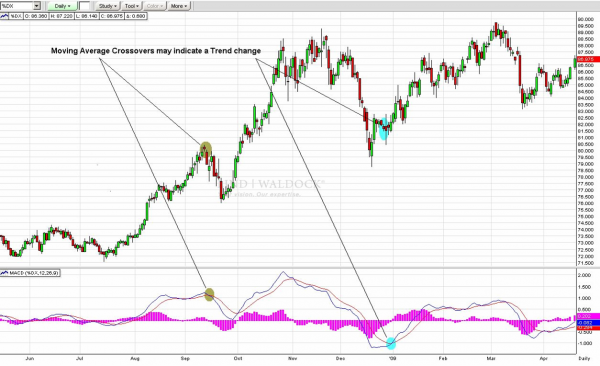Click the red signal line value tag
This screenshot has height=366, width=600.
588,328
